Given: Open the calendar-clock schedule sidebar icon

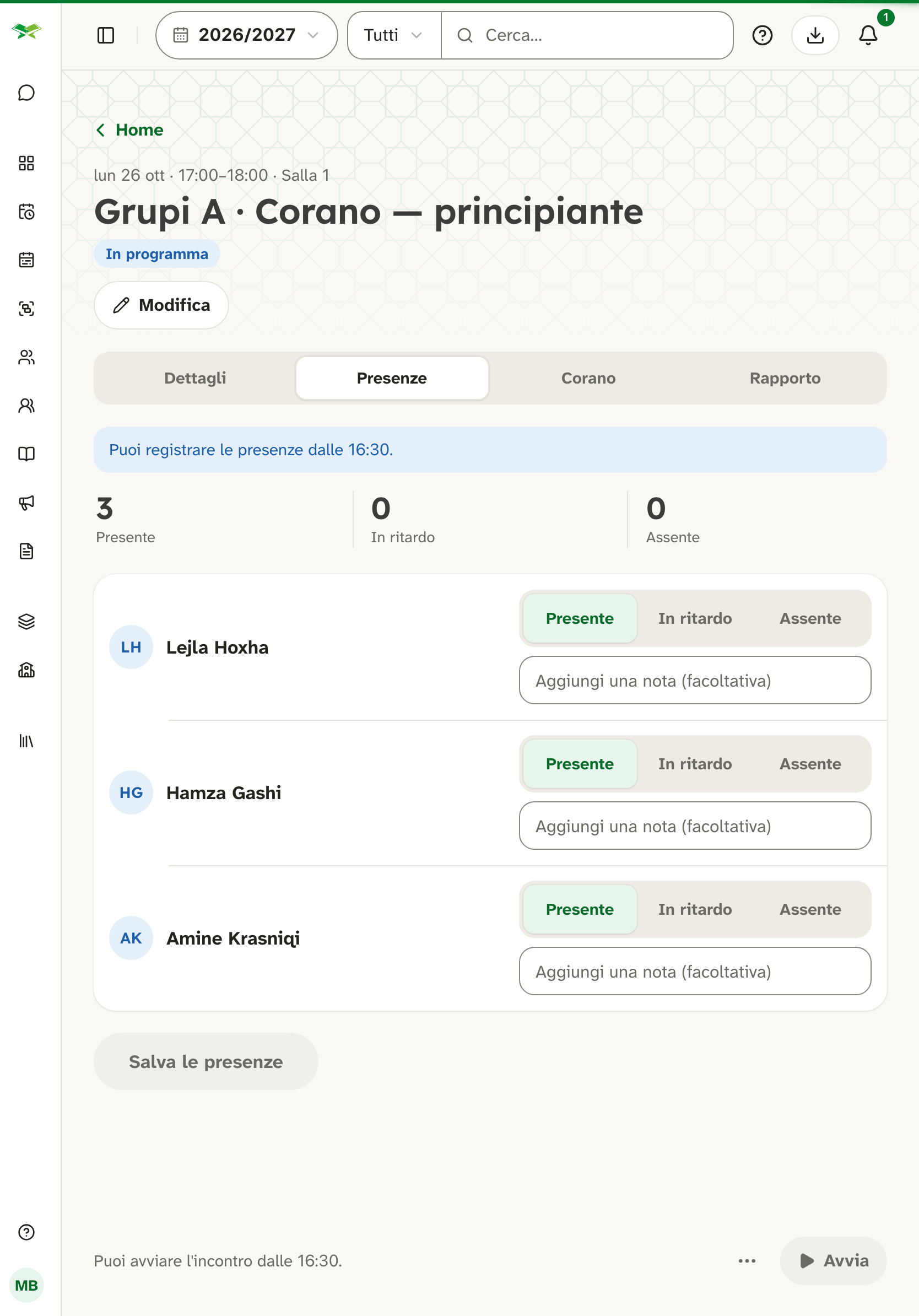Looking at the screenshot, I should click(x=26, y=212).
